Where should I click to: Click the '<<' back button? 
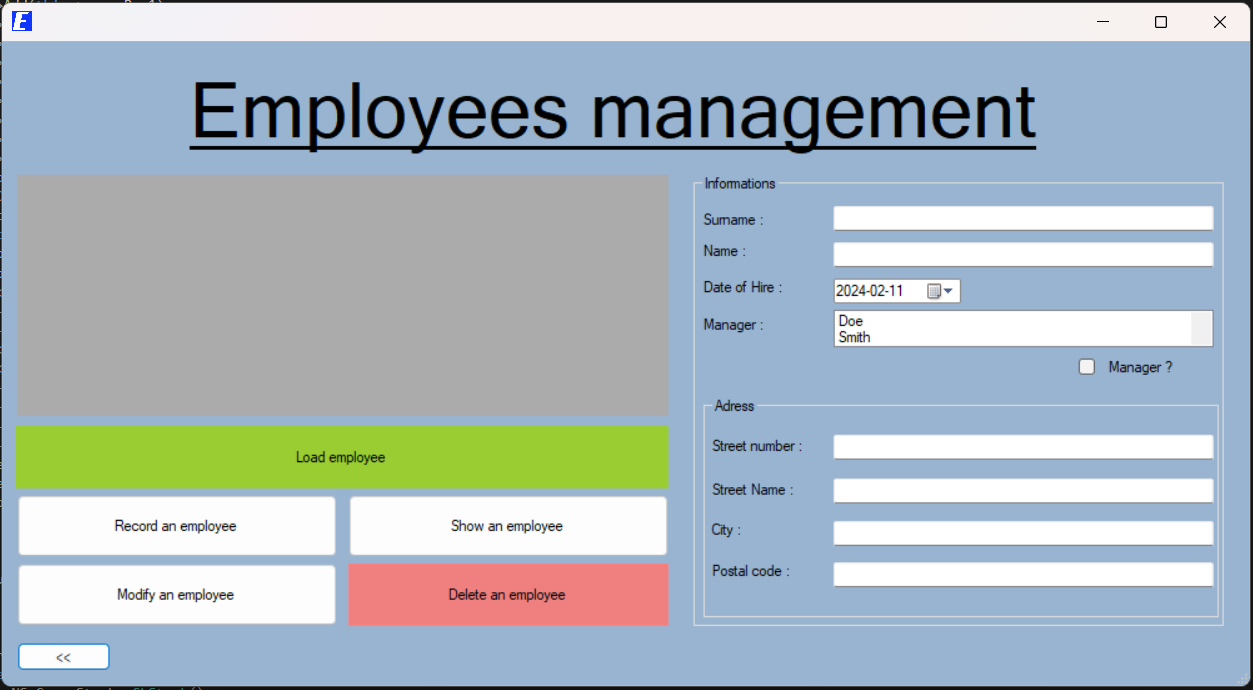[x=63, y=657]
